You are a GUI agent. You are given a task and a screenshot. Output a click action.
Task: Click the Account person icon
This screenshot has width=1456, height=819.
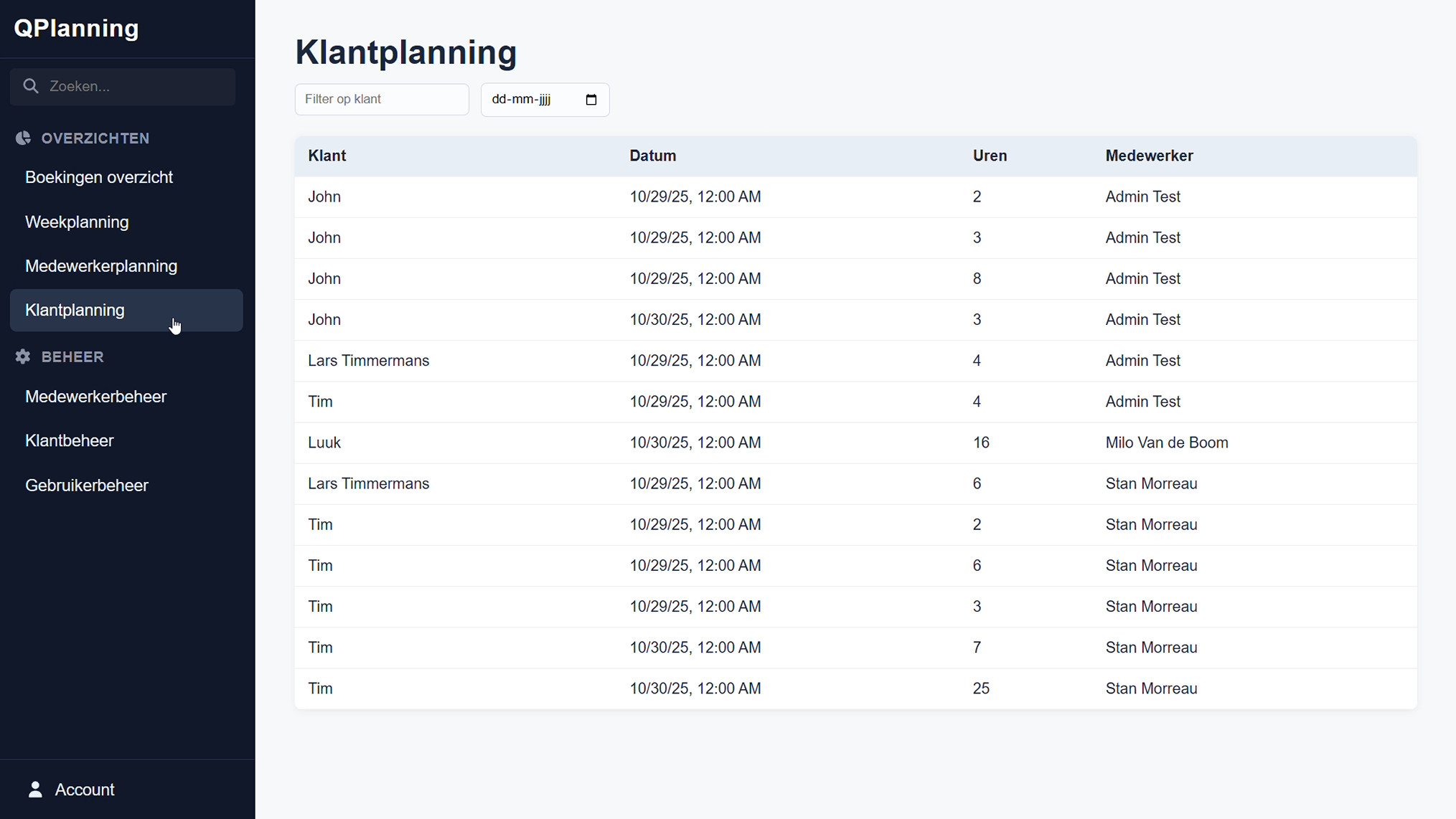click(x=35, y=789)
